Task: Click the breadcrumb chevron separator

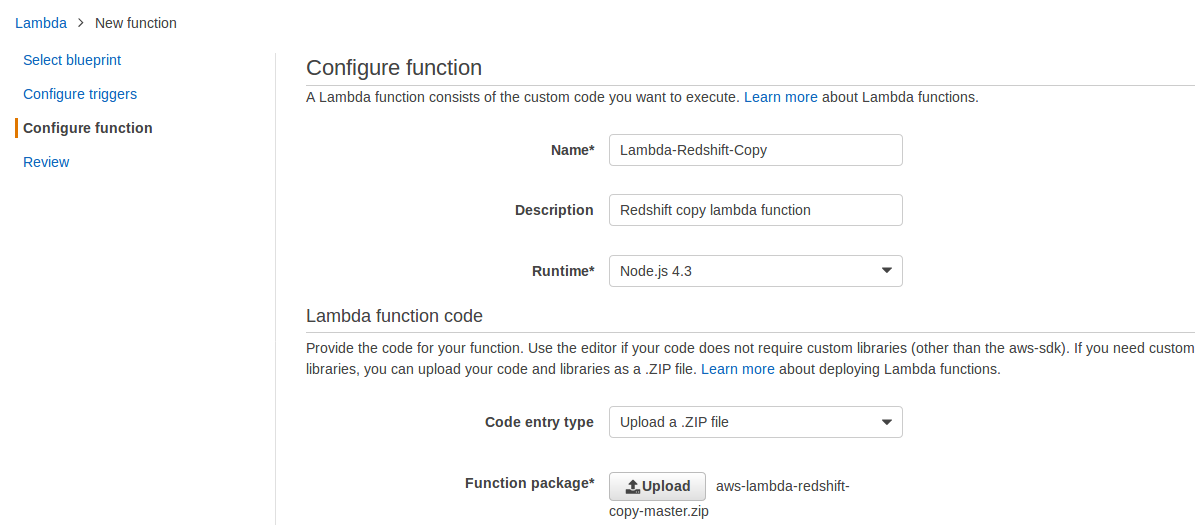Action: (x=81, y=23)
